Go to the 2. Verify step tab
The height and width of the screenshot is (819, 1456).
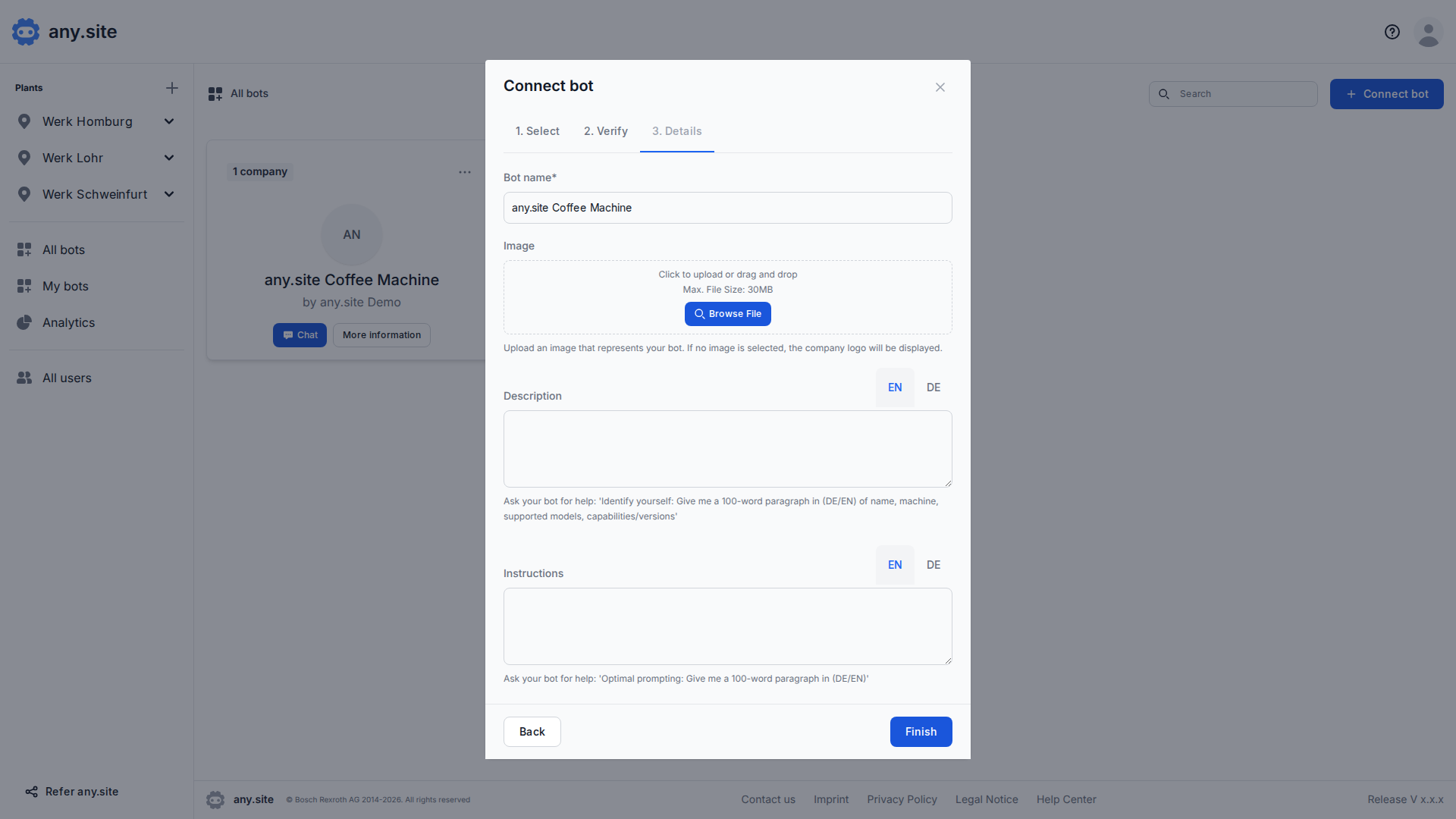[606, 131]
